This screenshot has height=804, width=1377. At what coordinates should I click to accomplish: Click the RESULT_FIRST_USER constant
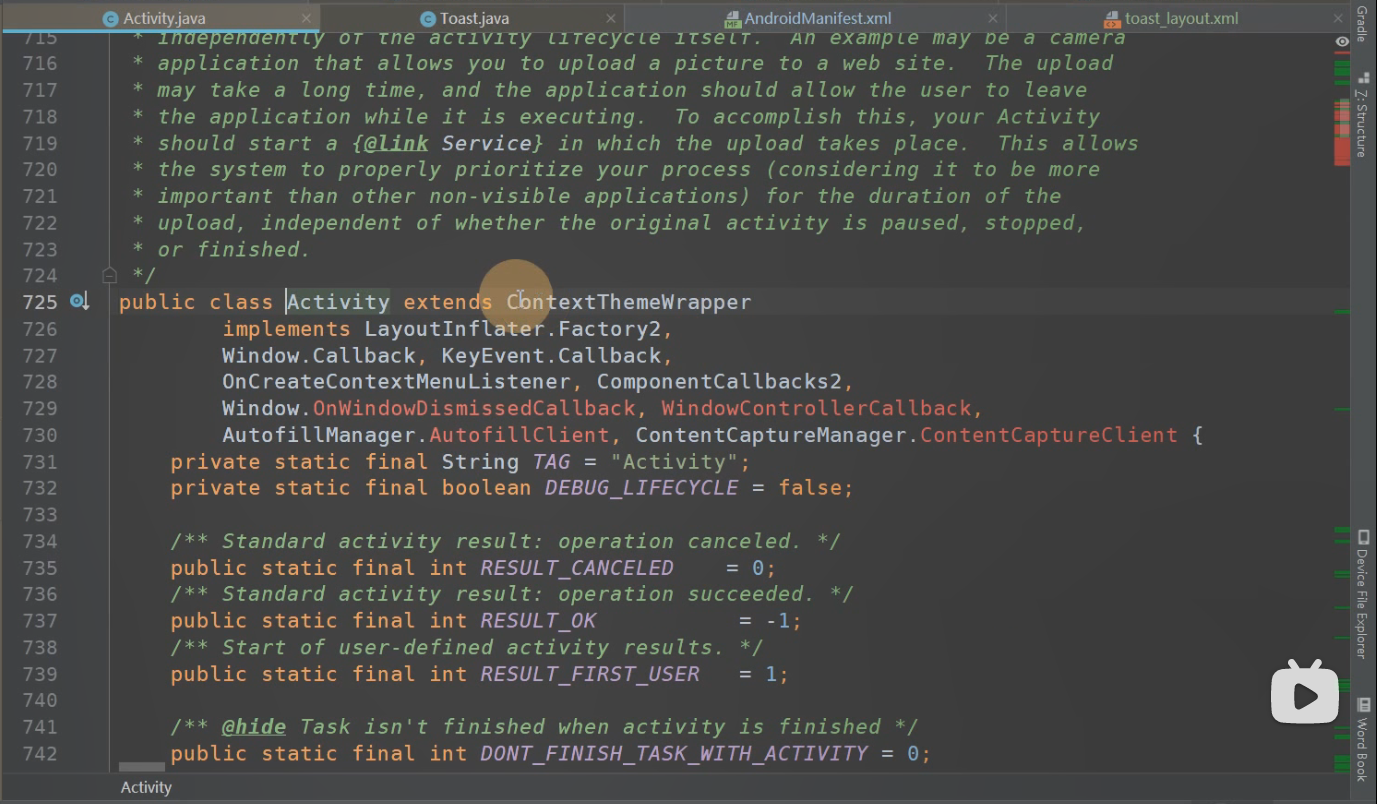[x=590, y=674]
